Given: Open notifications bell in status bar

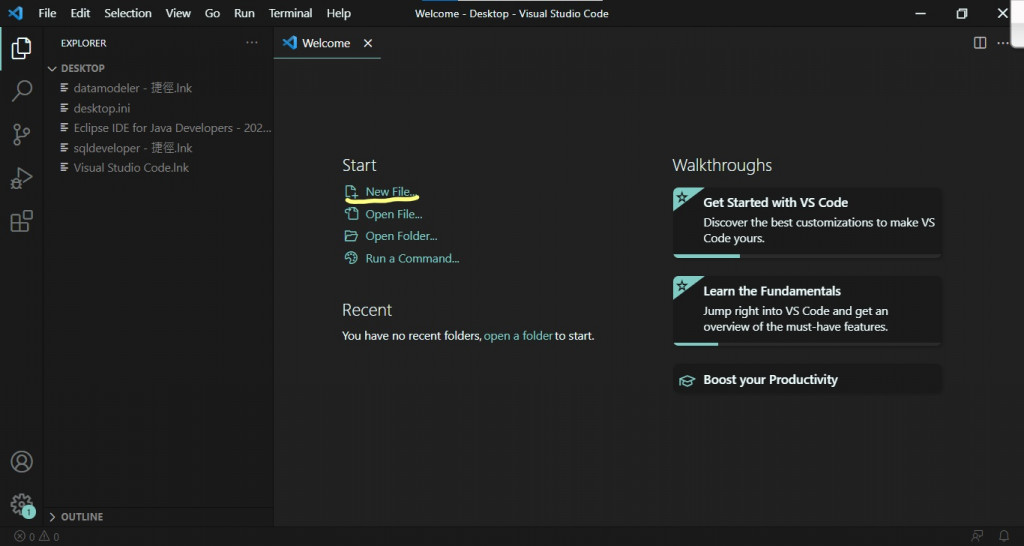Looking at the screenshot, I should (1004, 536).
